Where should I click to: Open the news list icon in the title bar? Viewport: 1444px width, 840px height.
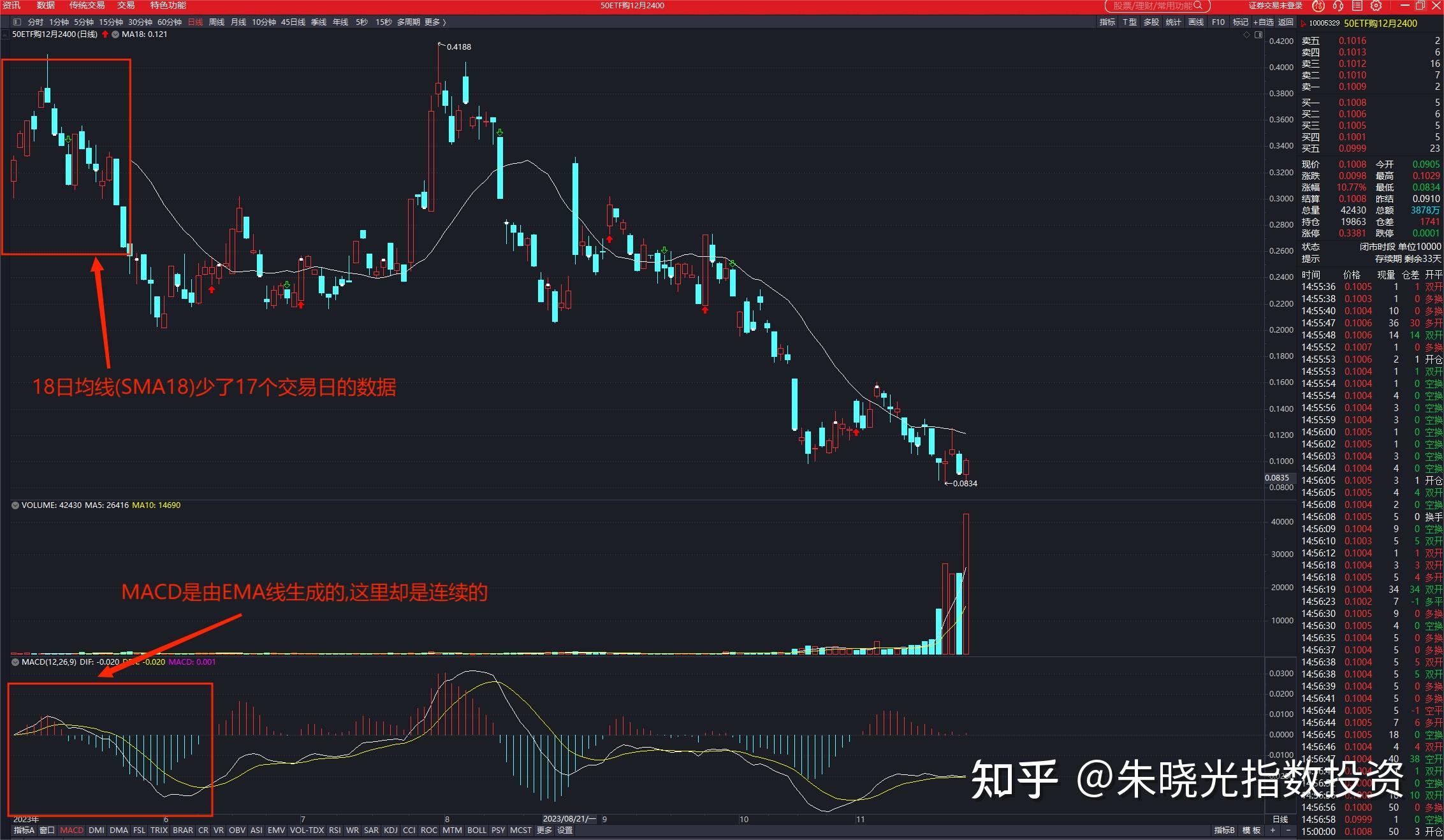click(x=1357, y=6)
